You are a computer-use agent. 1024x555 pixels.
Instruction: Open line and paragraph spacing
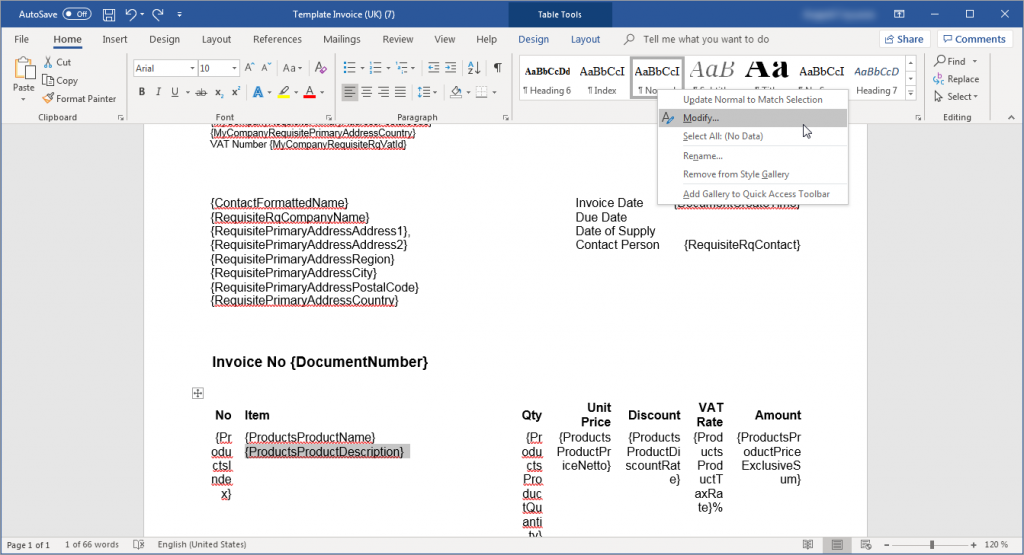click(426, 92)
